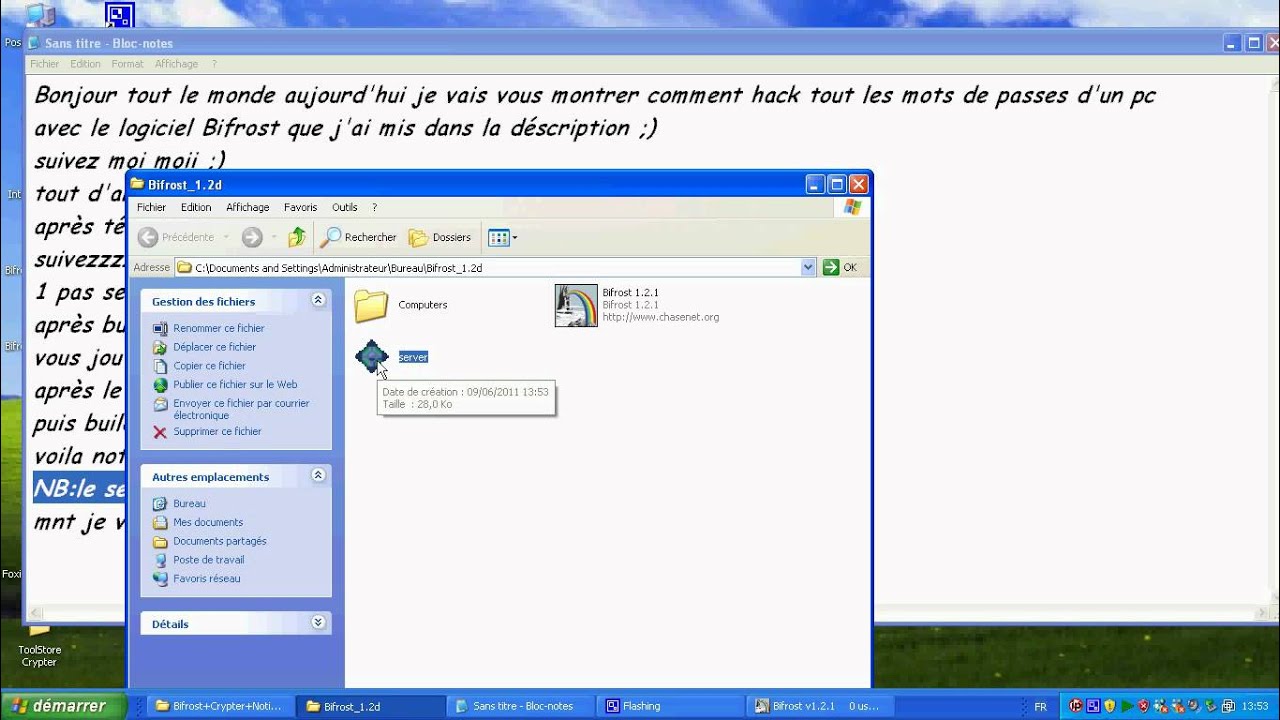The width and height of the screenshot is (1280, 720).
Task: Select the server file icon
Action: point(372,357)
